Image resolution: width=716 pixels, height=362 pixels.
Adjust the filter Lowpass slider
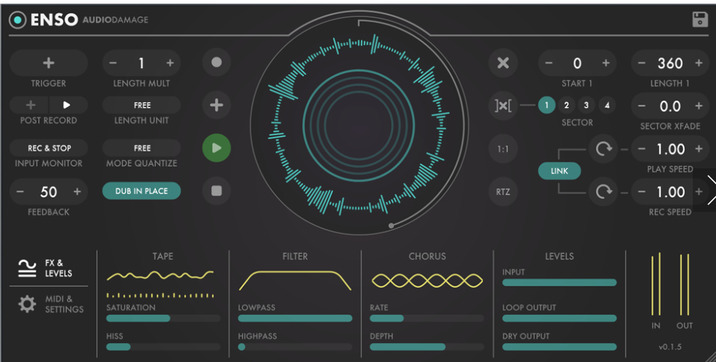coord(295,318)
